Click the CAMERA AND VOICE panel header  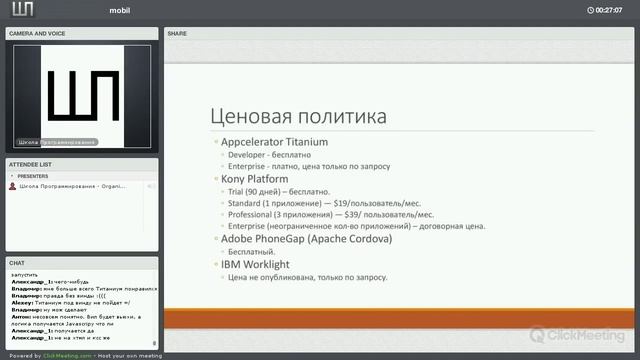82,33
